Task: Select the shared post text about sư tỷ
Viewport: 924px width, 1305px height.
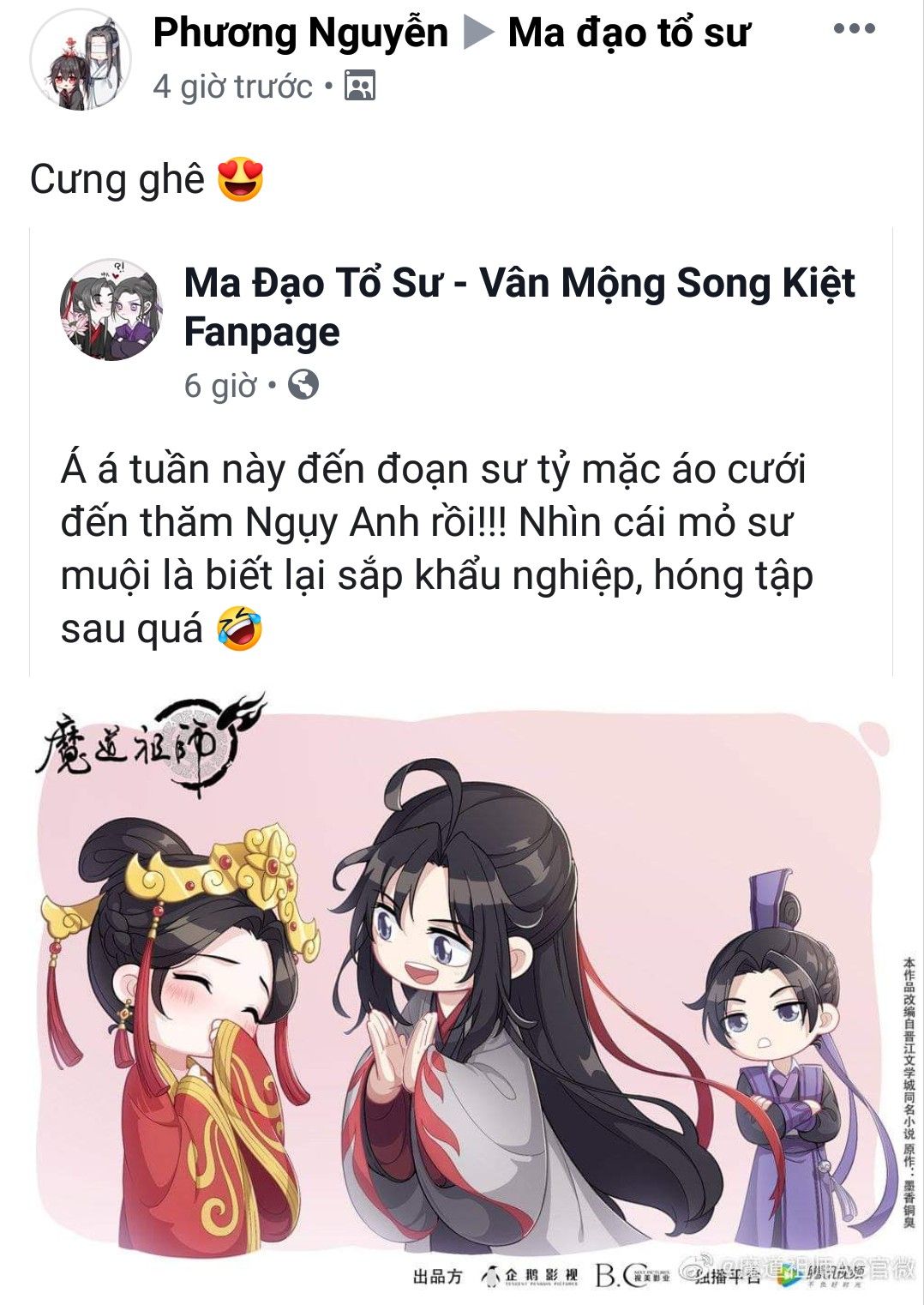Action: [436, 549]
